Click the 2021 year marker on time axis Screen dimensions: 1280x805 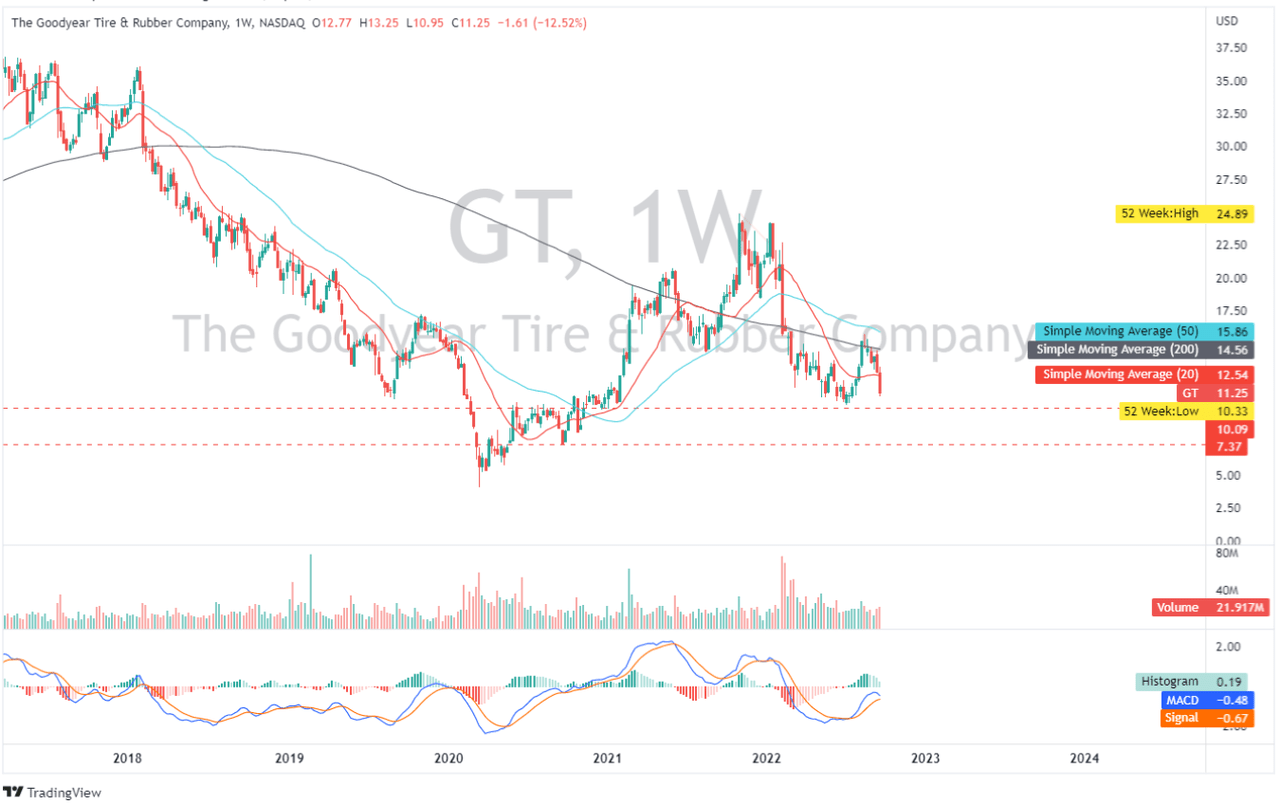[607, 758]
